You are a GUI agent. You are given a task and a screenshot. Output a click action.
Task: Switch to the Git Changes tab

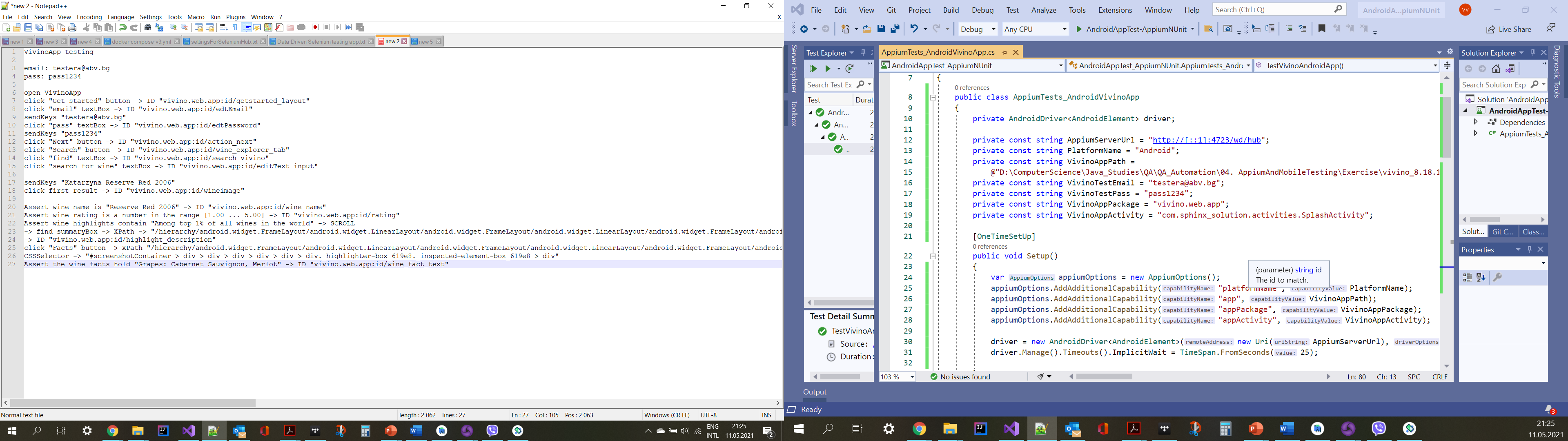(x=1503, y=232)
